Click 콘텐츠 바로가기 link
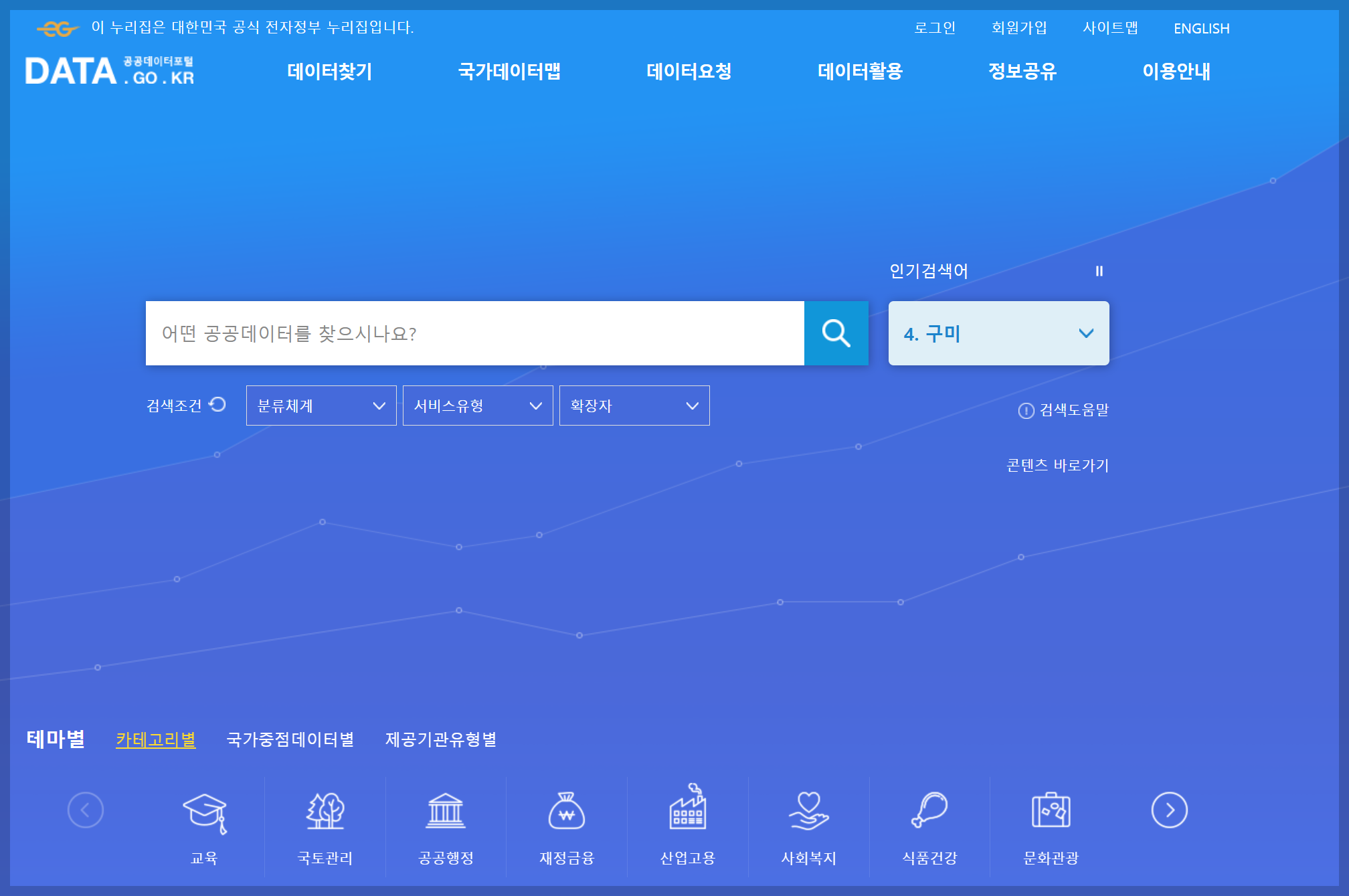Image resolution: width=1349 pixels, height=896 pixels. point(1058,465)
